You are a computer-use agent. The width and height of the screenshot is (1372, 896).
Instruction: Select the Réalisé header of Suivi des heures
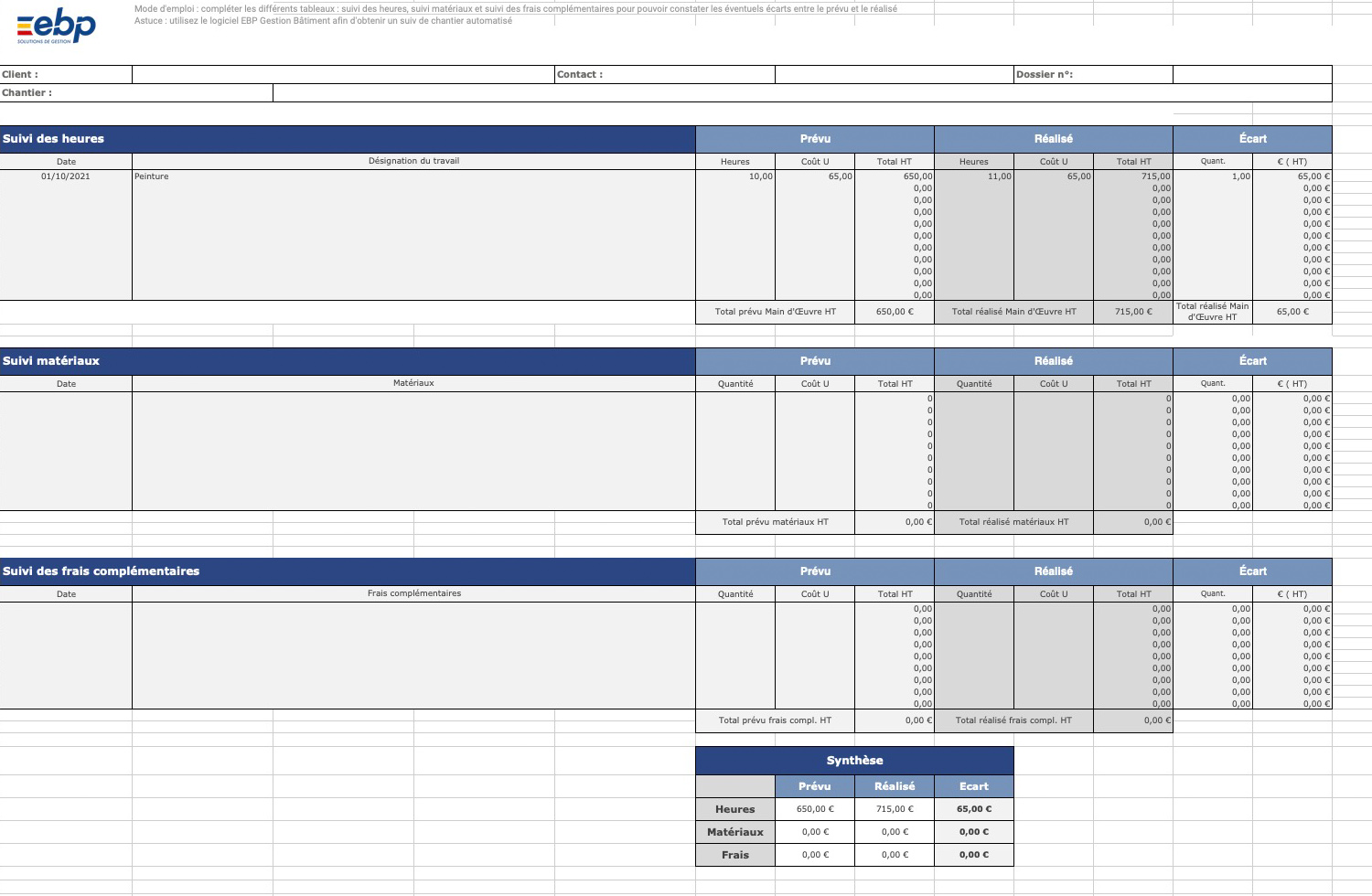coord(1054,139)
